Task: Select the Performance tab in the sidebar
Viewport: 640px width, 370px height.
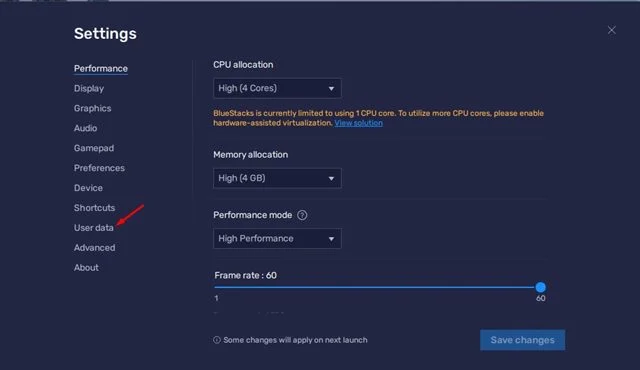Action: (101, 69)
